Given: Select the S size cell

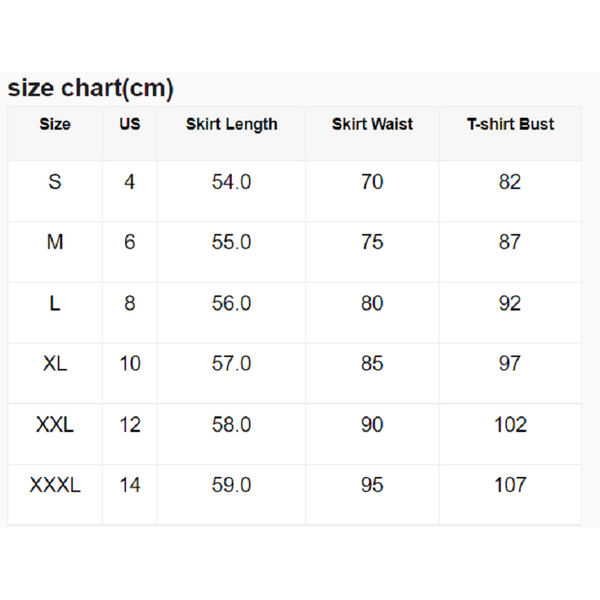Looking at the screenshot, I should click(55, 182).
